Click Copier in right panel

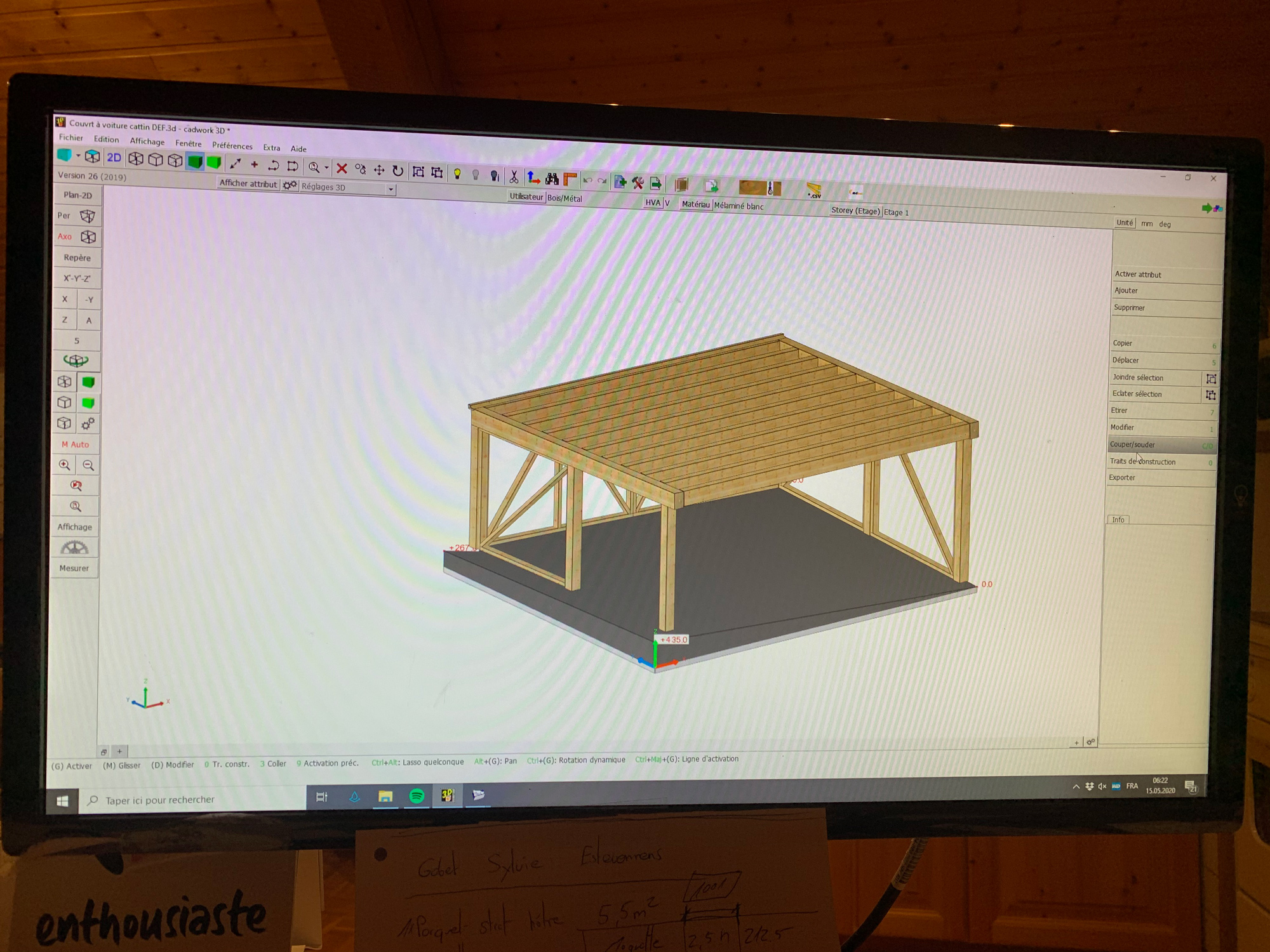(1163, 343)
